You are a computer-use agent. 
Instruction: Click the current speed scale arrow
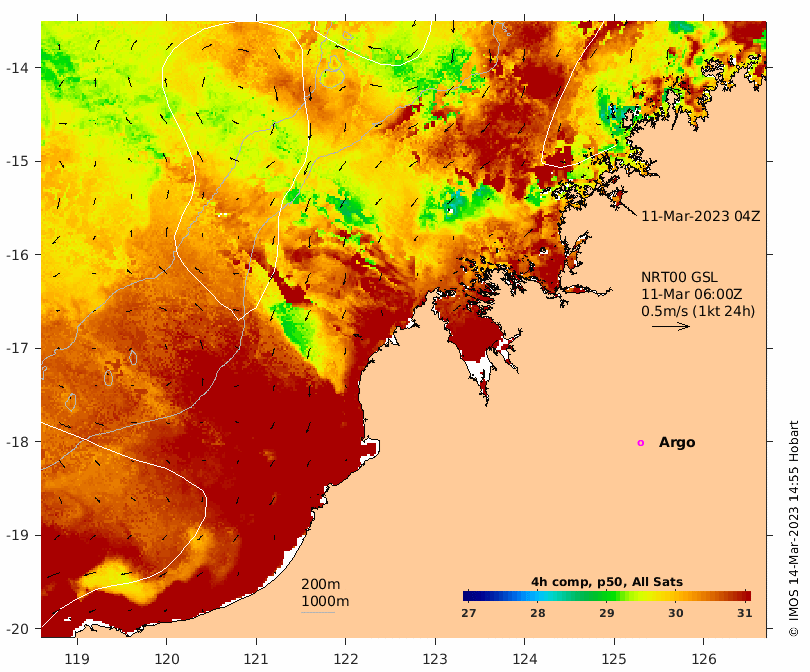pos(671,326)
